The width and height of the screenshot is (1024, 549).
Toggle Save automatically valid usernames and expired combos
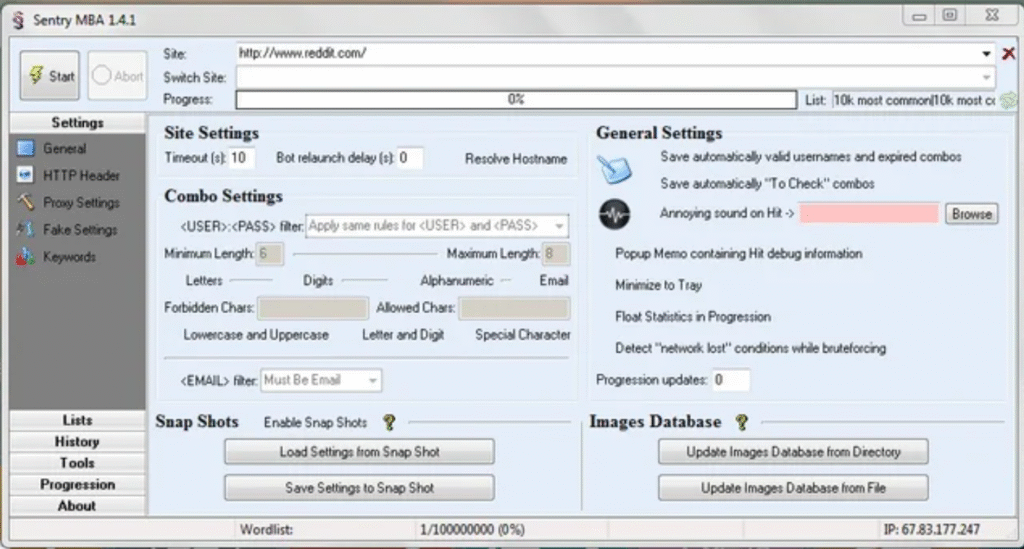click(810, 157)
